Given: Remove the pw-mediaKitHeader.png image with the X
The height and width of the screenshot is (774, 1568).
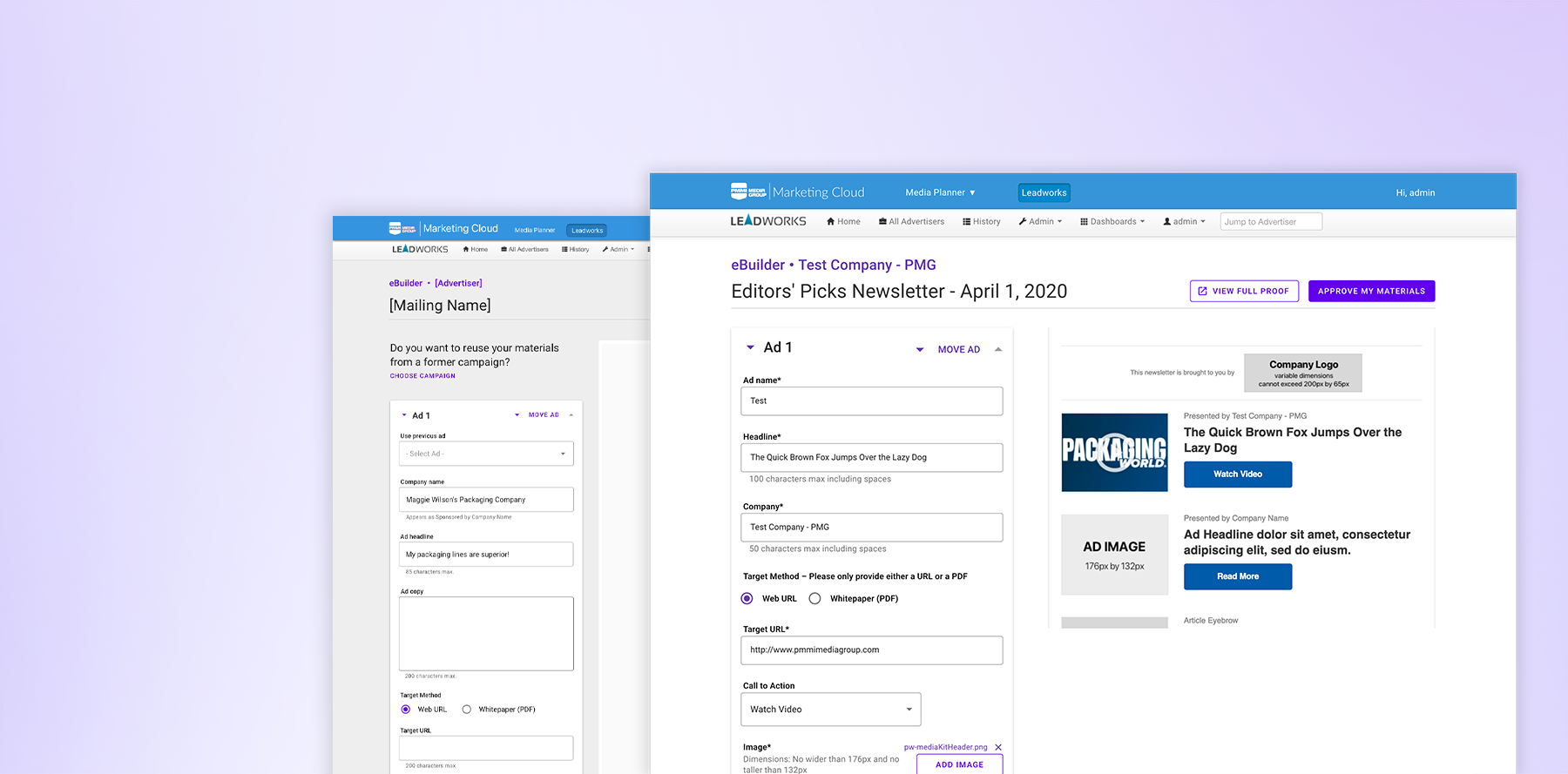Looking at the screenshot, I should [998, 748].
